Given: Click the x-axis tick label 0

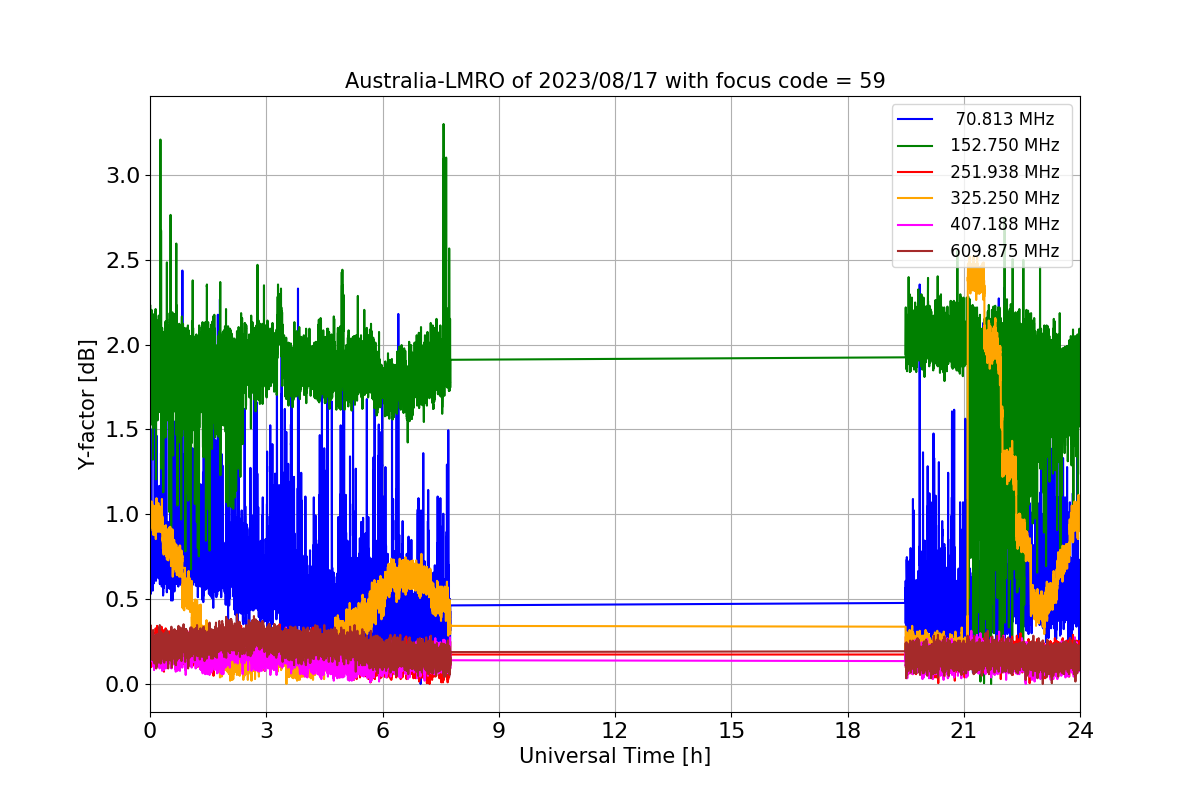Looking at the screenshot, I should coord(150,731).
